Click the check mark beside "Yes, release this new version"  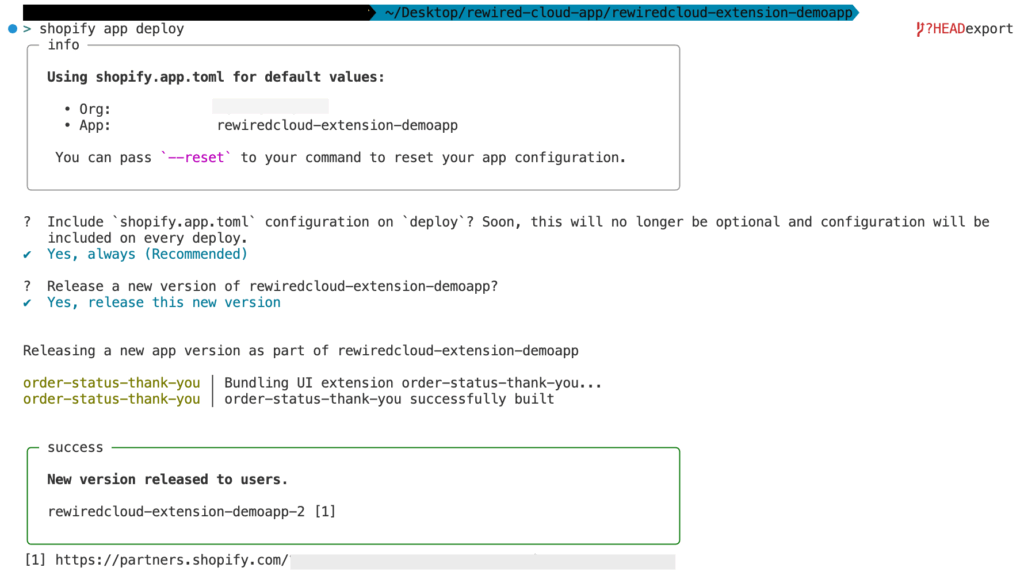pos(27,303)
